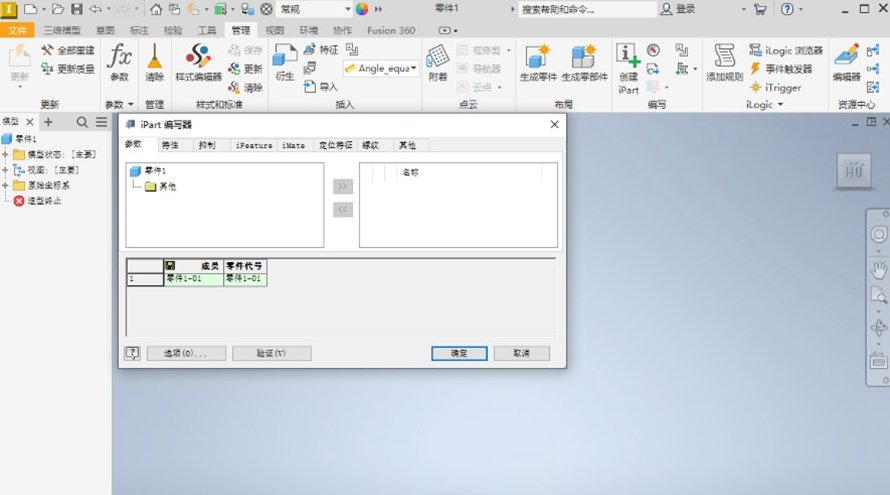890x495 pixels.
Task: Click the Open folder icon in quick access
Action: 58,9
